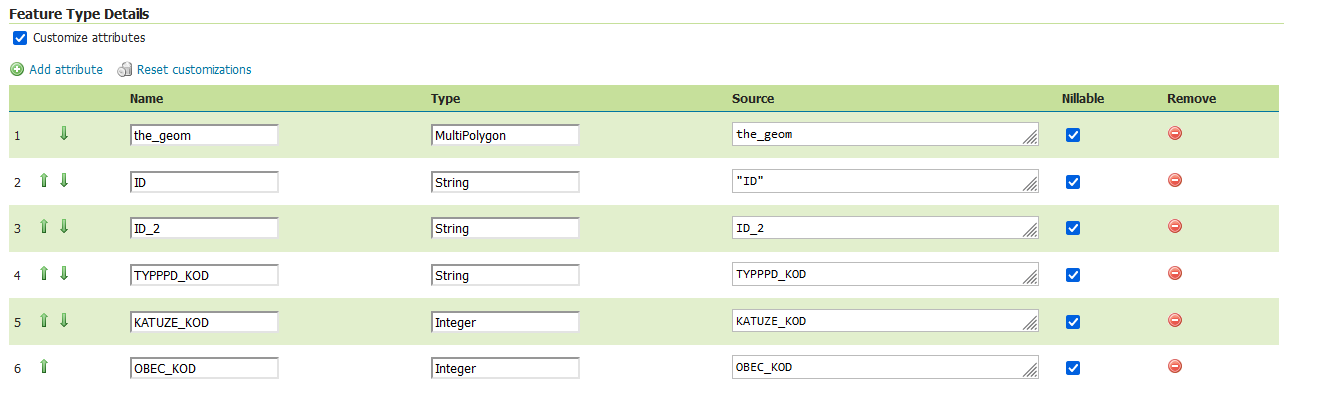1324x402 pixels.
Task: Delete the KATUZE_KOD attribute row
Action: [x=1175, y=320]
